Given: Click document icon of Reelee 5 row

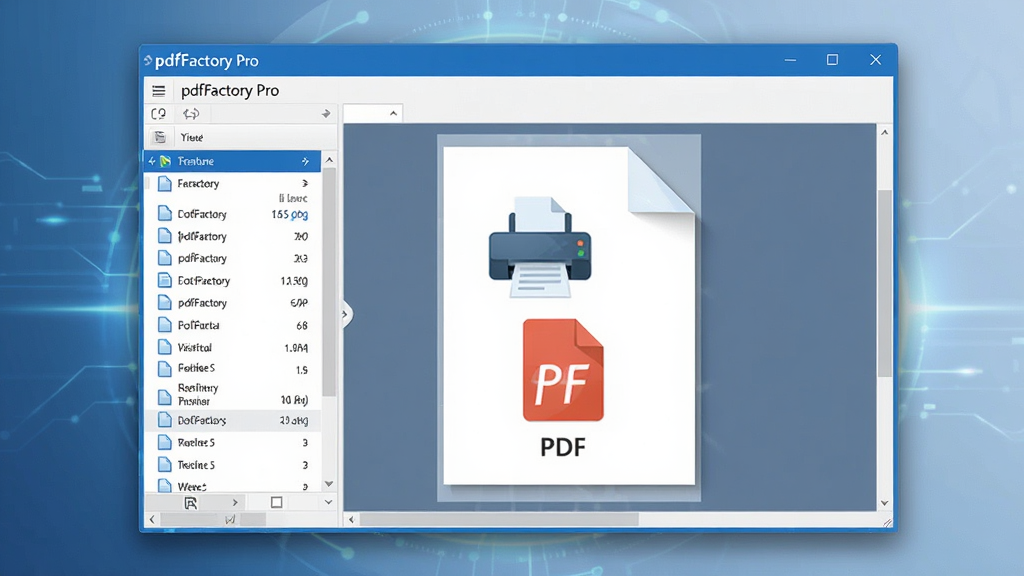Looking at the screenshot, I should [165, 442].
